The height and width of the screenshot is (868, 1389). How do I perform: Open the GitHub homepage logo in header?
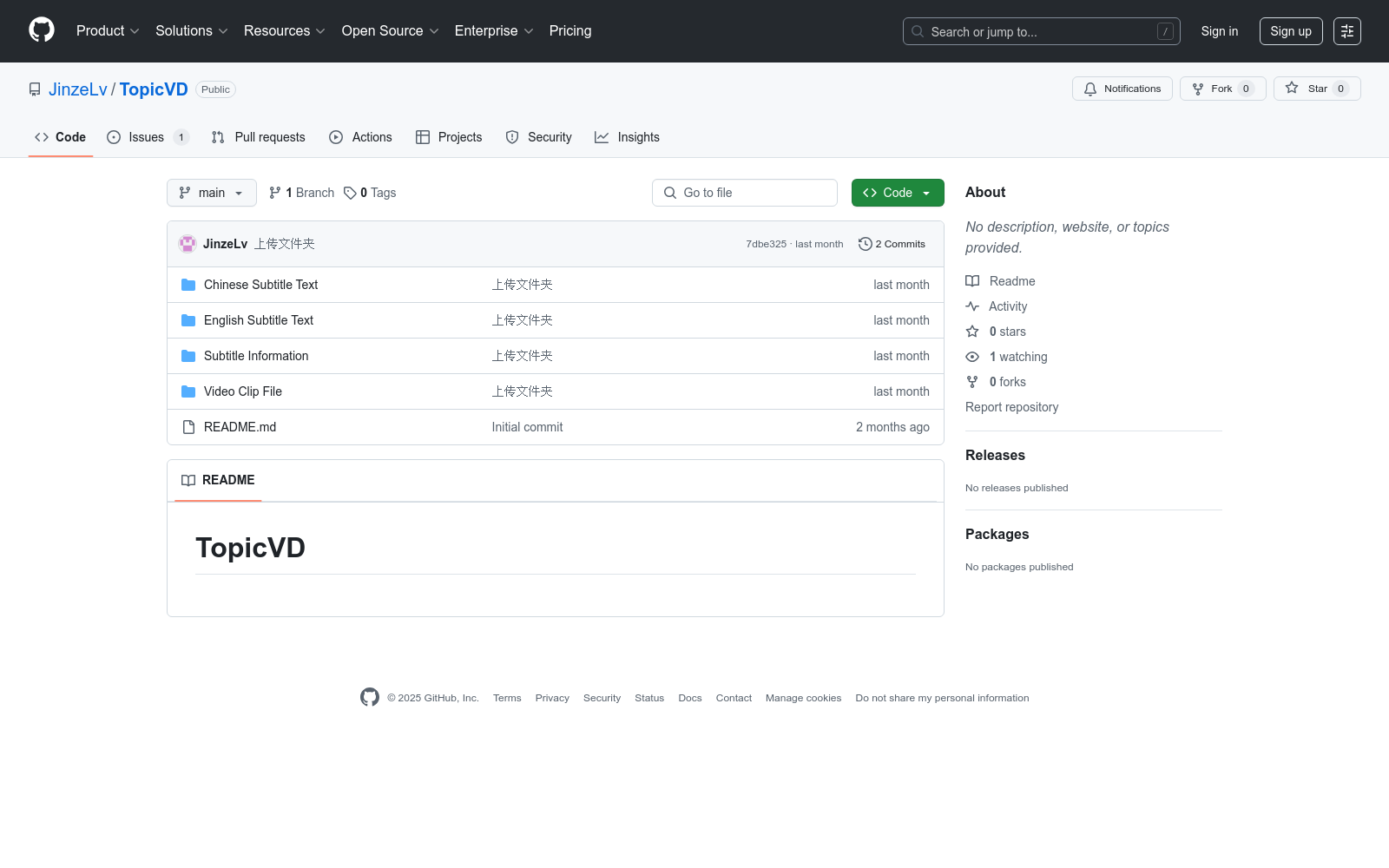point(42,30)
